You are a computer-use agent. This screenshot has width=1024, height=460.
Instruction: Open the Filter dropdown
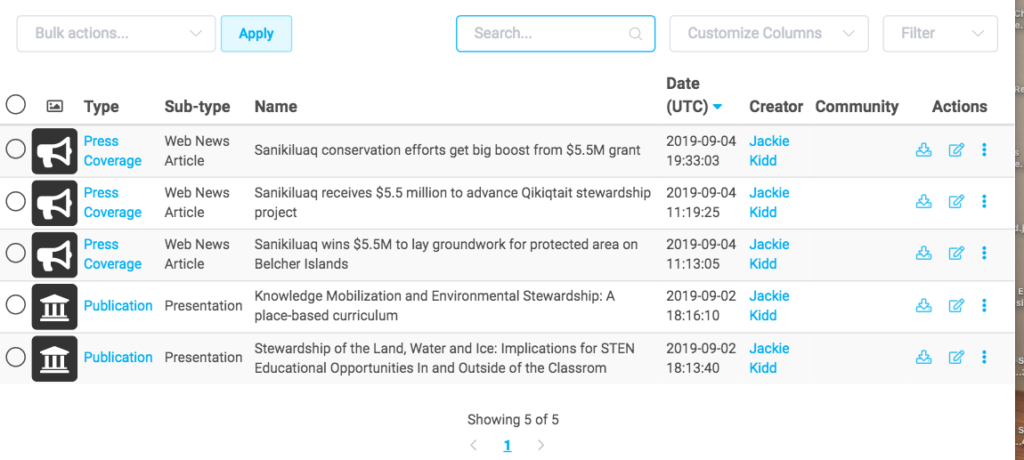click(x=940, y=33)
